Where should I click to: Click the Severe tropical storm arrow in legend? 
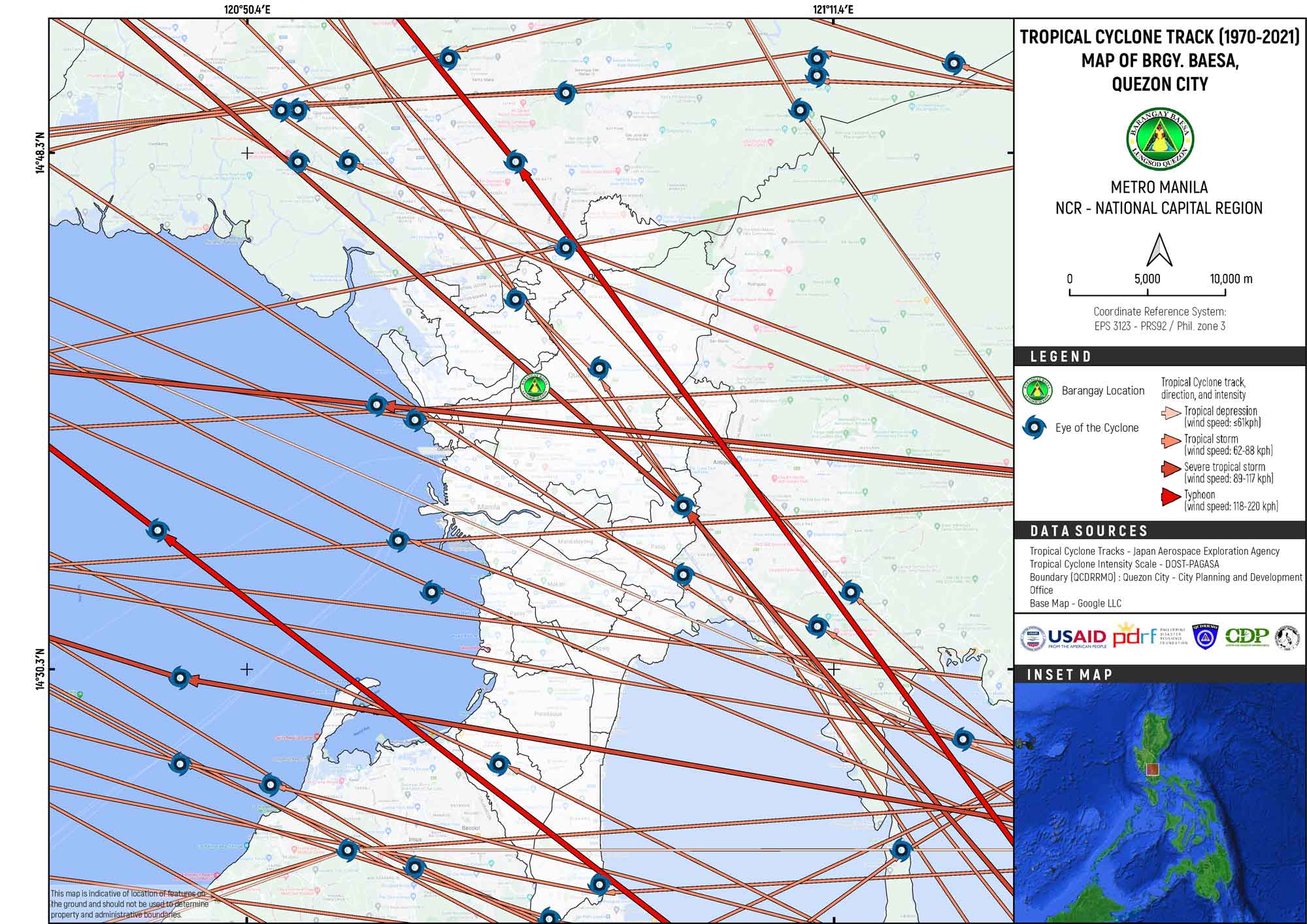click(x=1170, y=469)
